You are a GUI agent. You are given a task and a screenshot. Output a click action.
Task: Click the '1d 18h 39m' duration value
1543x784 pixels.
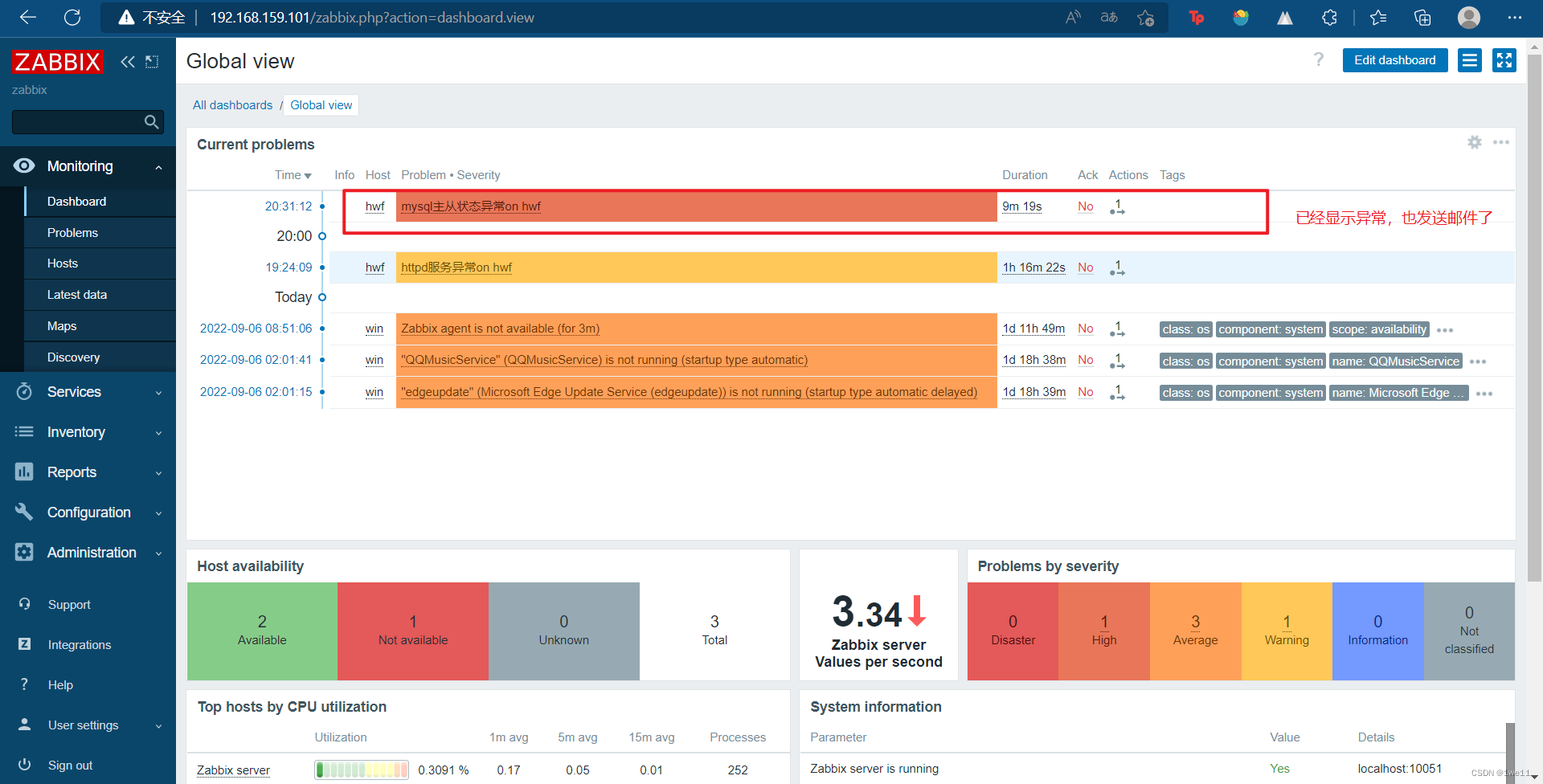pos(1033,392)
